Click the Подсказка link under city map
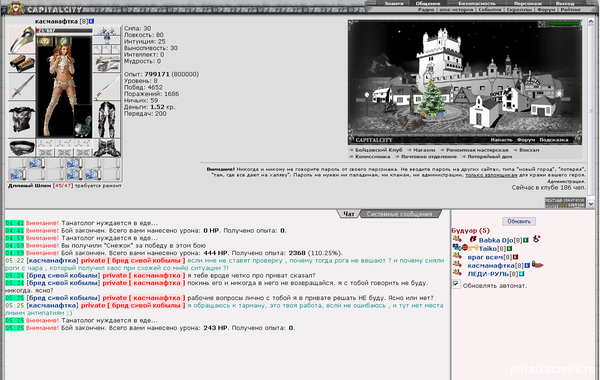 click(x=554, y=140)
